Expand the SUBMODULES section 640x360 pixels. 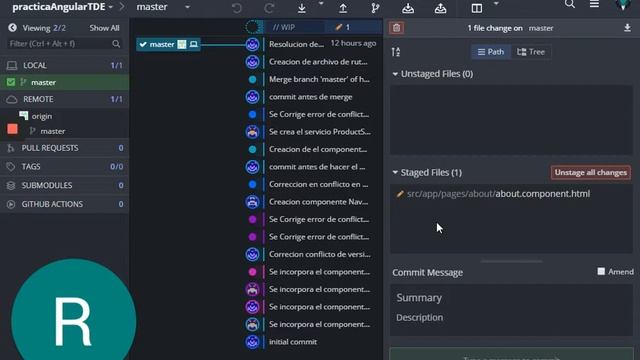pyautogui.click(x=64, y=185)
